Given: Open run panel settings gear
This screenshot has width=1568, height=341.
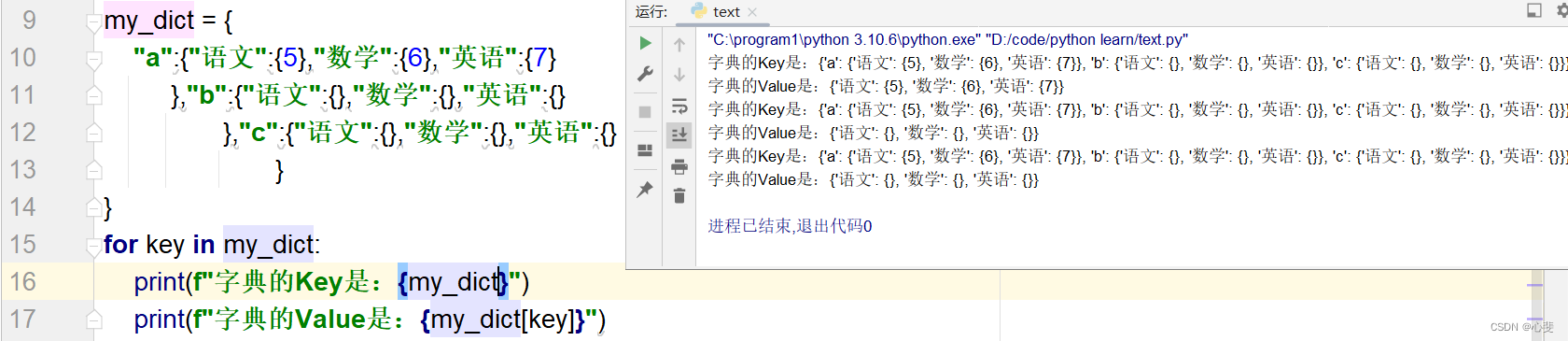Looking at the screenshot, I should click(x=1562, y=10).
